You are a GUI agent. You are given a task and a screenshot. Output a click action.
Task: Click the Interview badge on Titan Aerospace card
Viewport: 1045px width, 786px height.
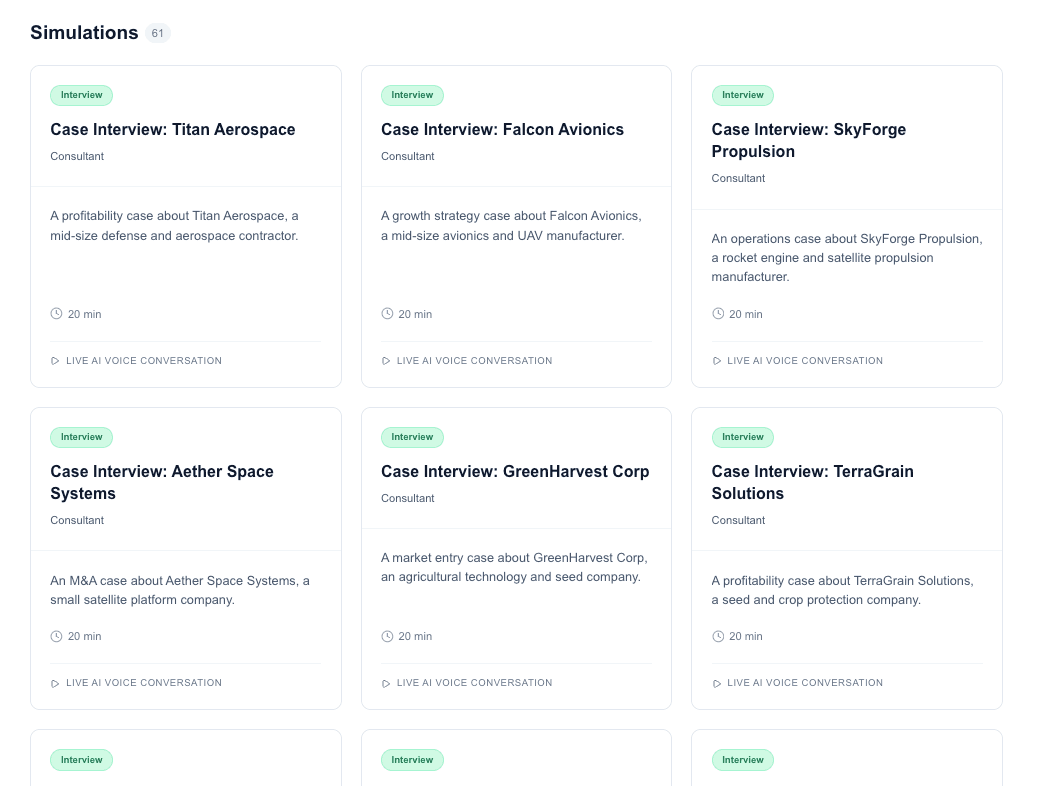tap(81, 95)
